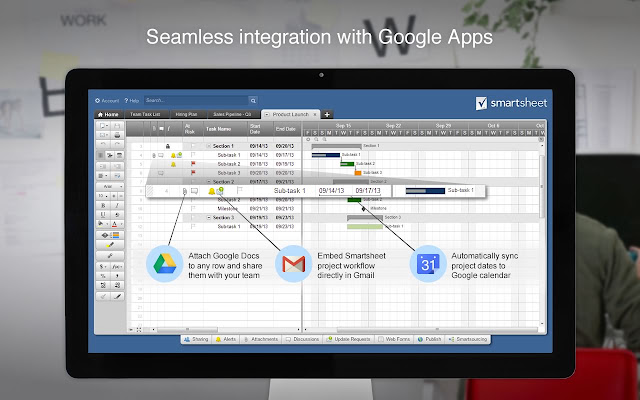The image size is (640, 400).
Task: Clear red At Risk flag on row 6
Action: (193, 173)
